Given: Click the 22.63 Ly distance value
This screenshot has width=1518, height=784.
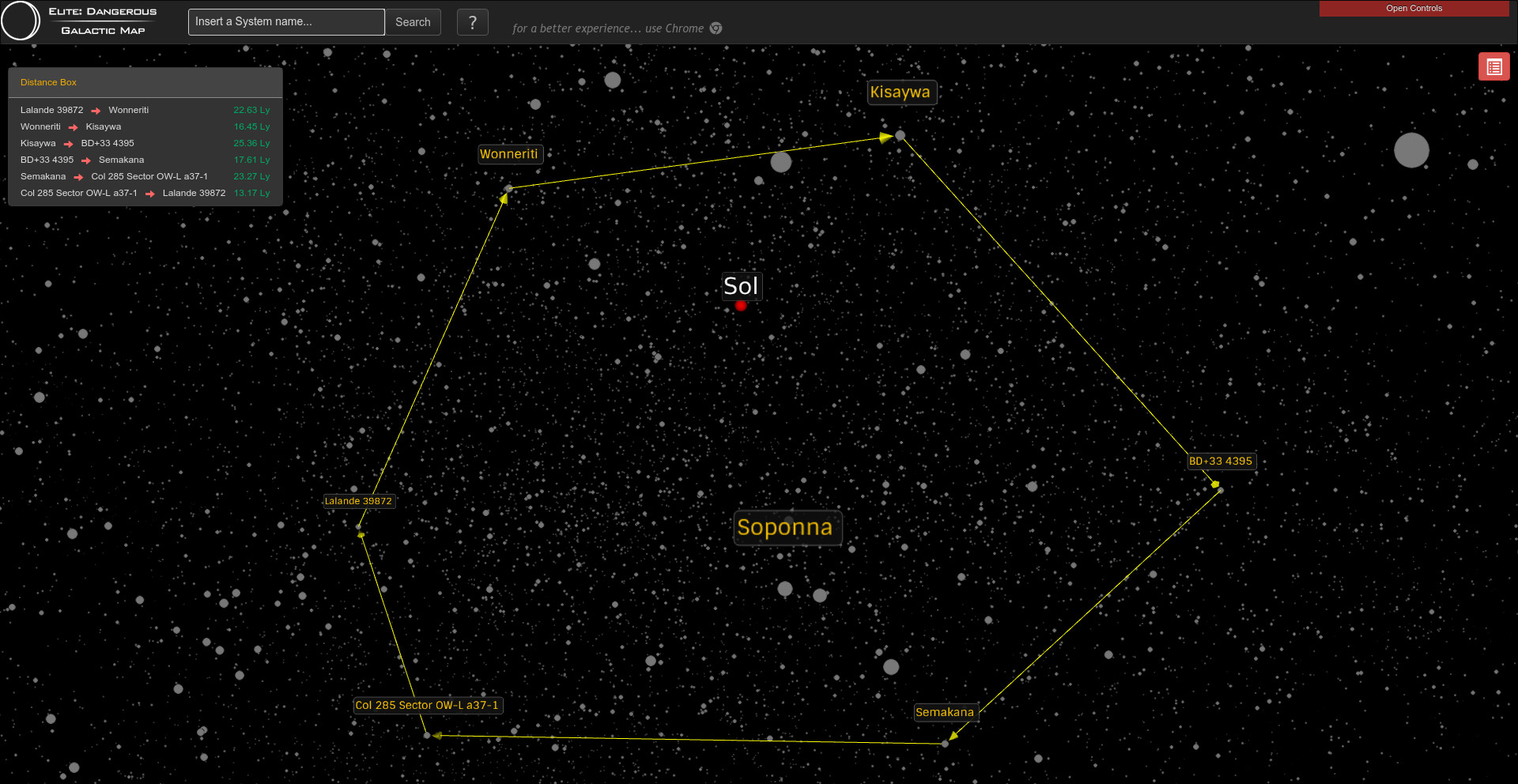Looking at the screenshot, I should tap(251, 110).
